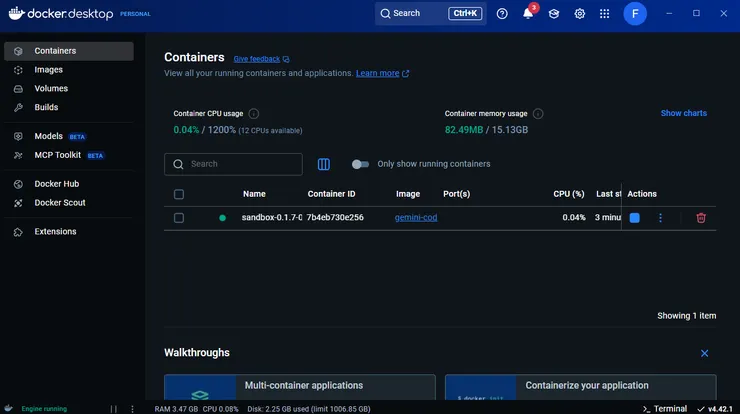
Task: Open Docker Scout in sidebar
Action: (69, 203)
